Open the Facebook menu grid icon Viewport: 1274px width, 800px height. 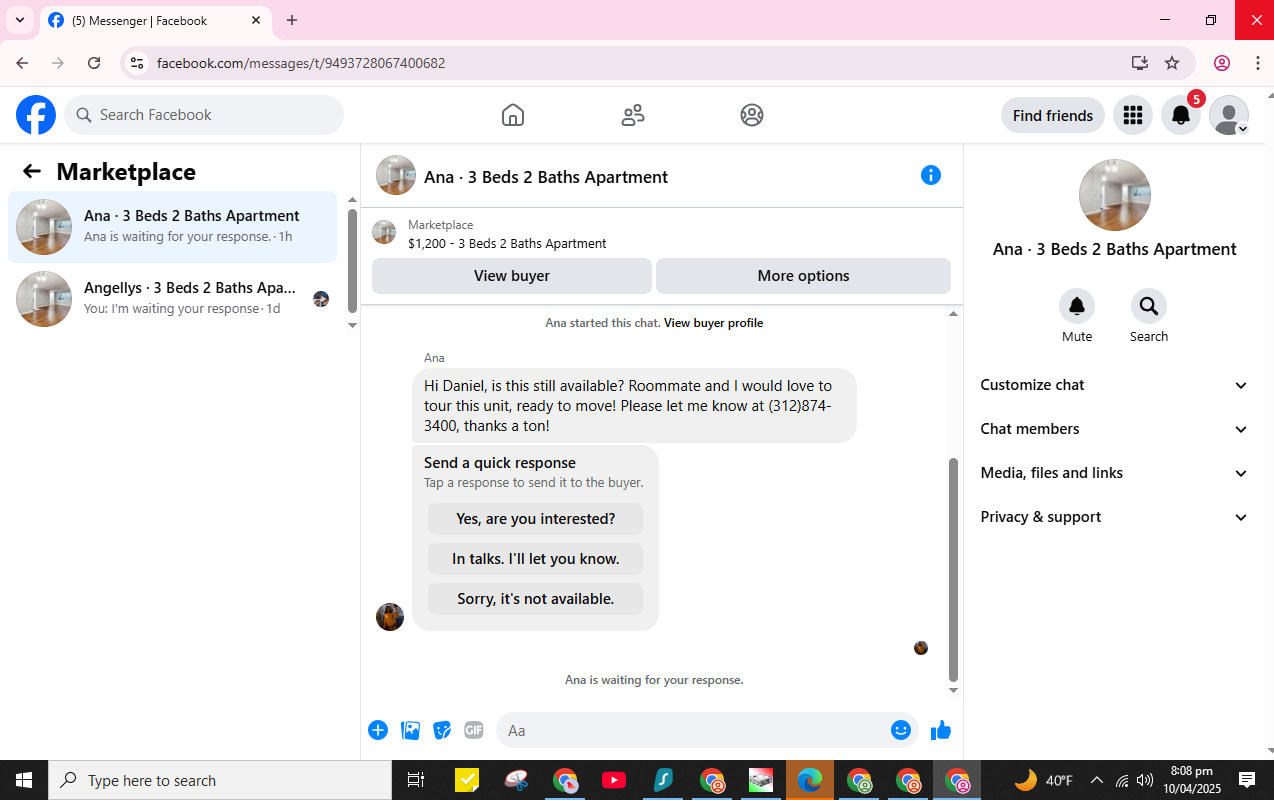click(x=1133, y=115)
